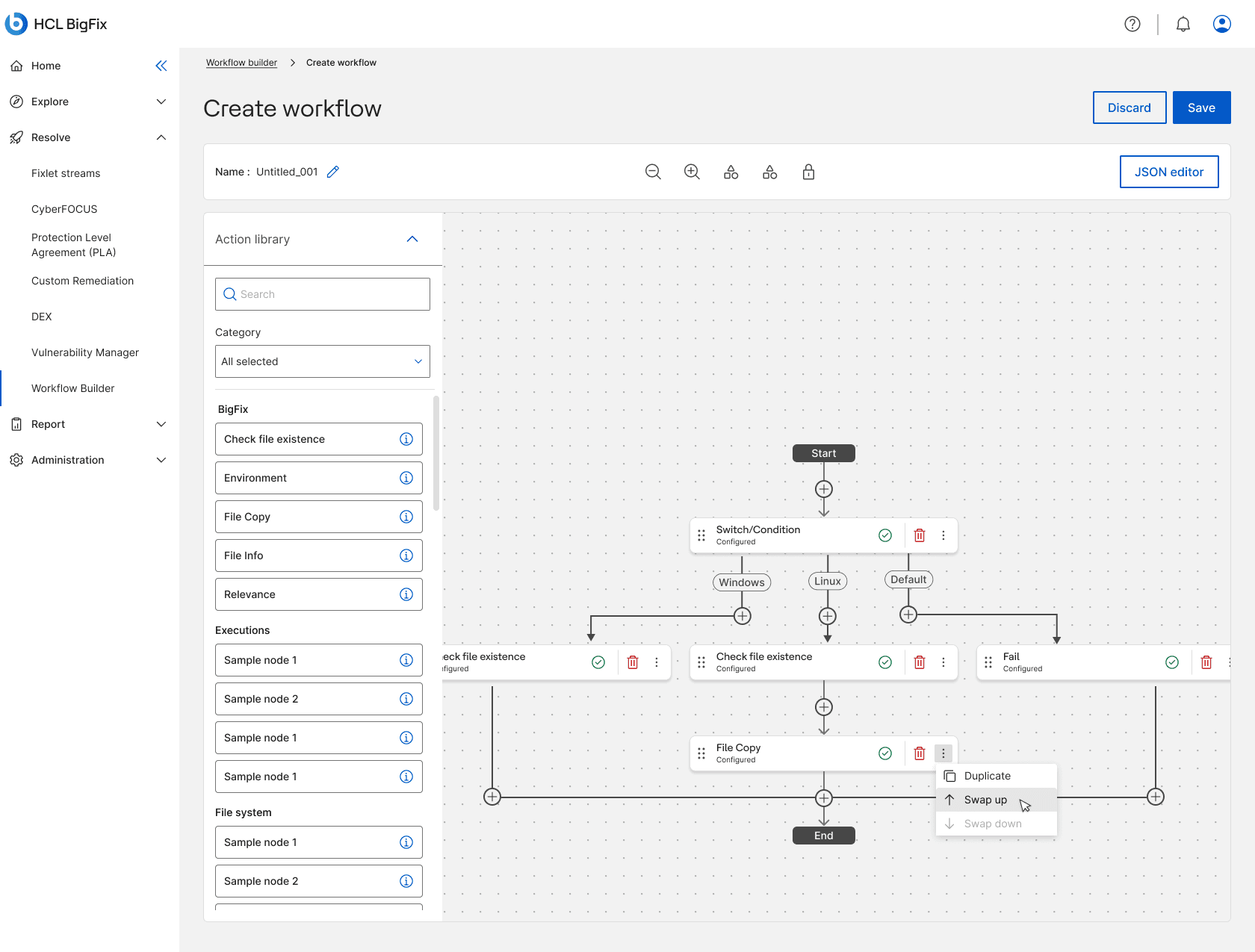Choose Duplicate from context menu
Image resolution: width=1255 pixels, height=952 pixels.
pos(997,776)
